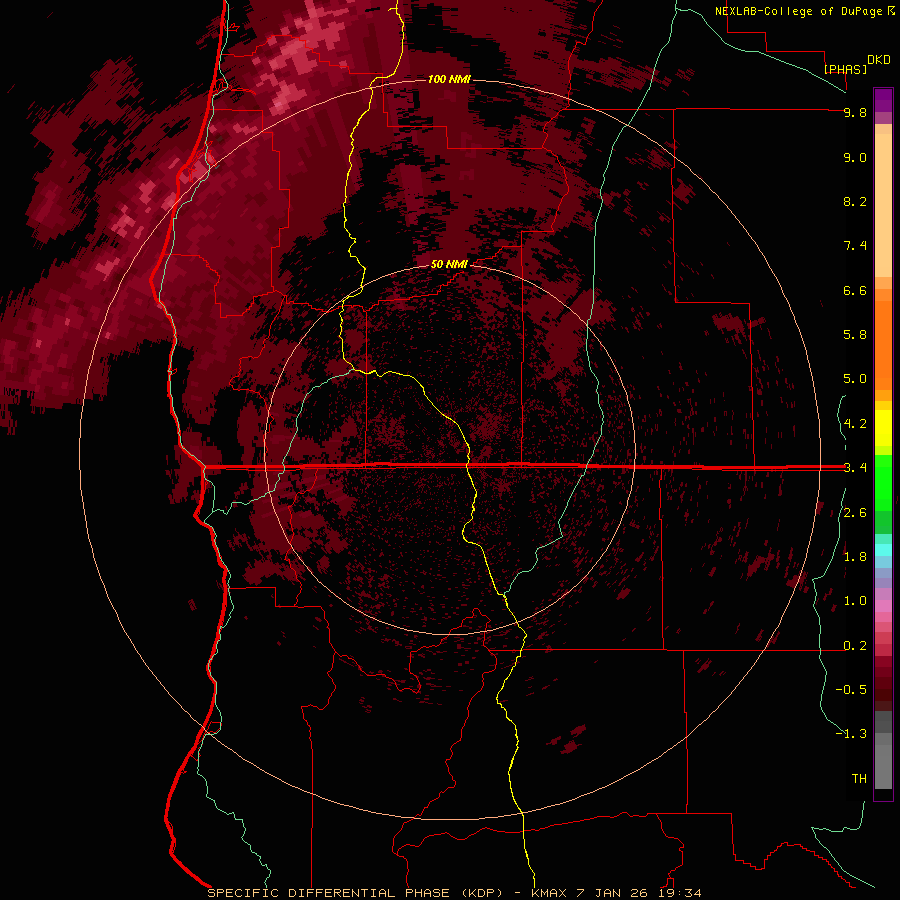900x900 pixels.
Task: Click the 1.8 scale value
Action: tap(855, 557)
